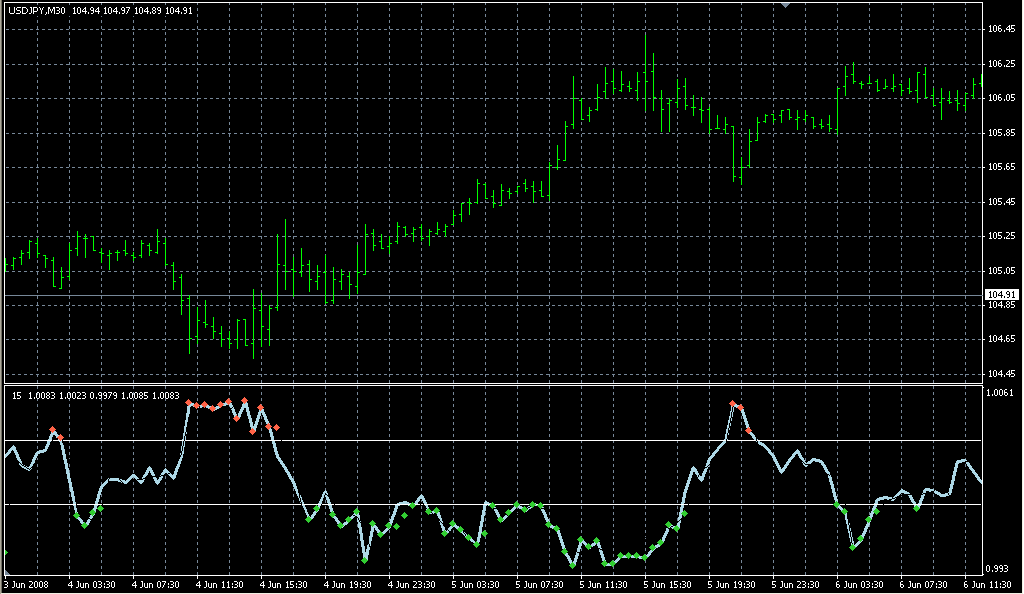Click the 4 Jun 11:30 time label
Viewport: 1024px width, 594px height.
click(x=220, y=585)
